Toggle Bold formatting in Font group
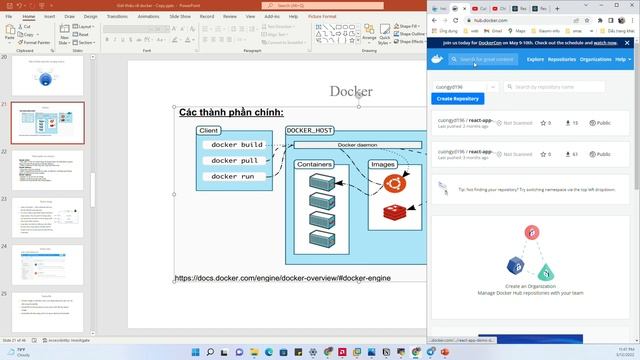This screenshot has width=640, height=360. (x=107, y=40)
